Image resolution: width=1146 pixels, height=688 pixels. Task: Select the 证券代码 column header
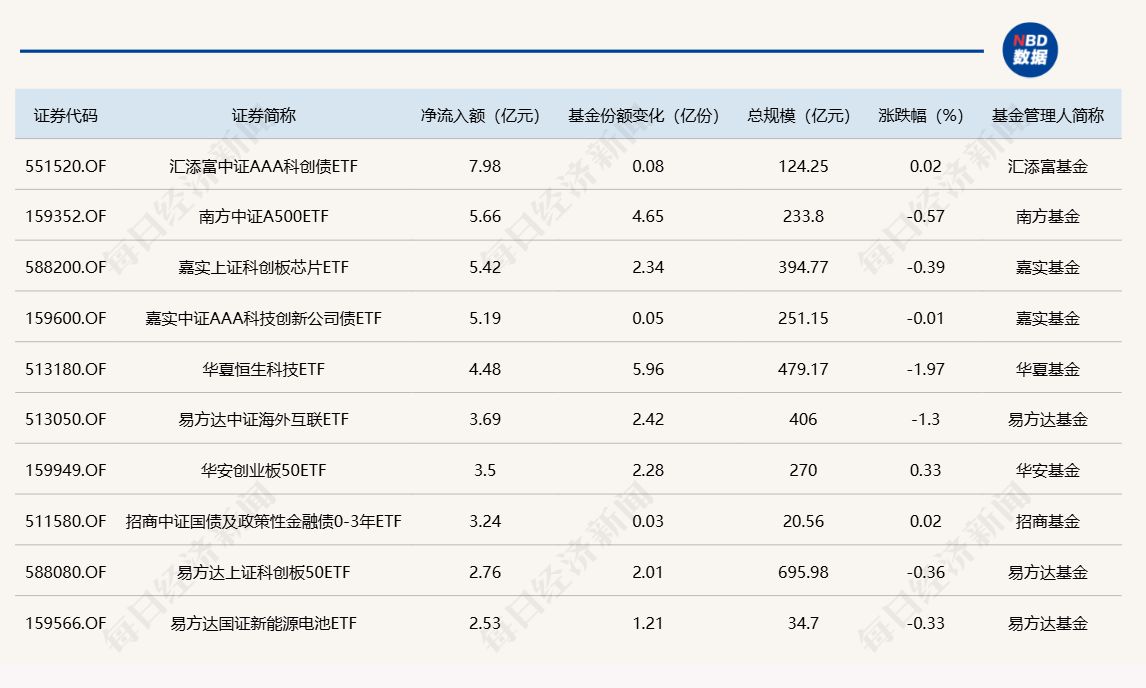(65, 116)
